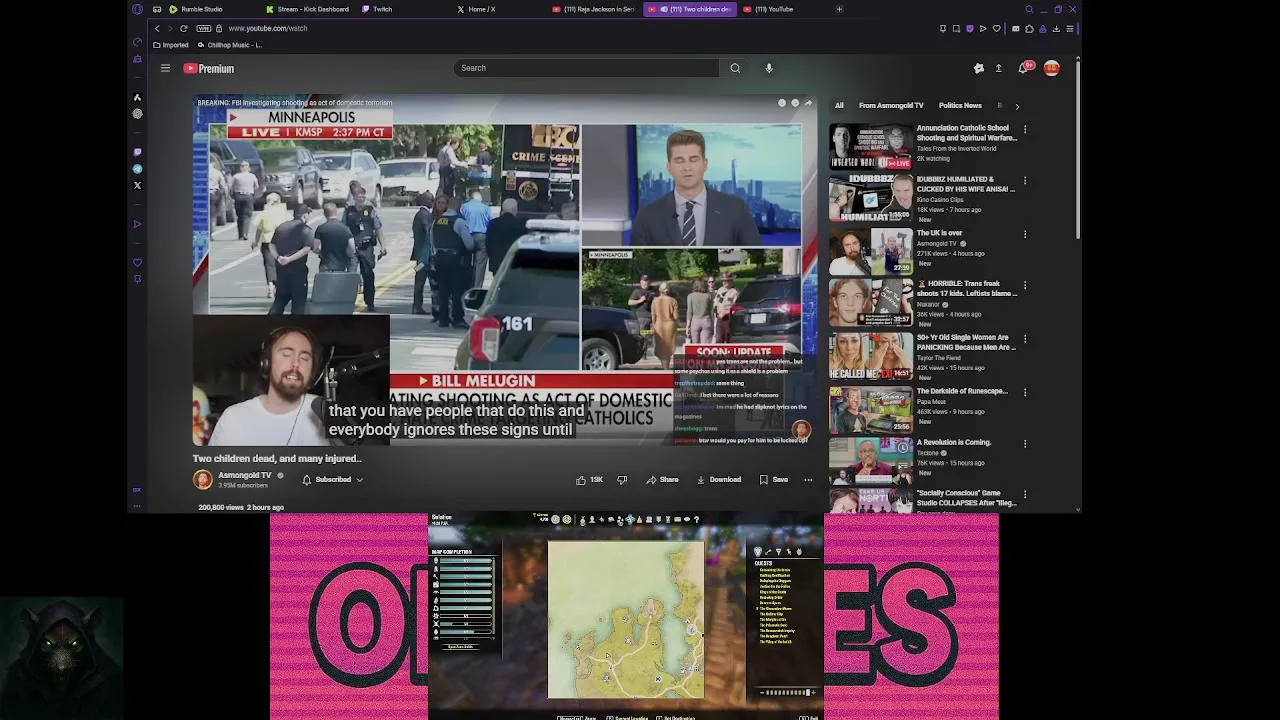Image resolution: width=1280 pixels, height=720 pixels.
Task: Open YouTube notifications bell
Action: pyautogui.click(x=1023, y=68)
